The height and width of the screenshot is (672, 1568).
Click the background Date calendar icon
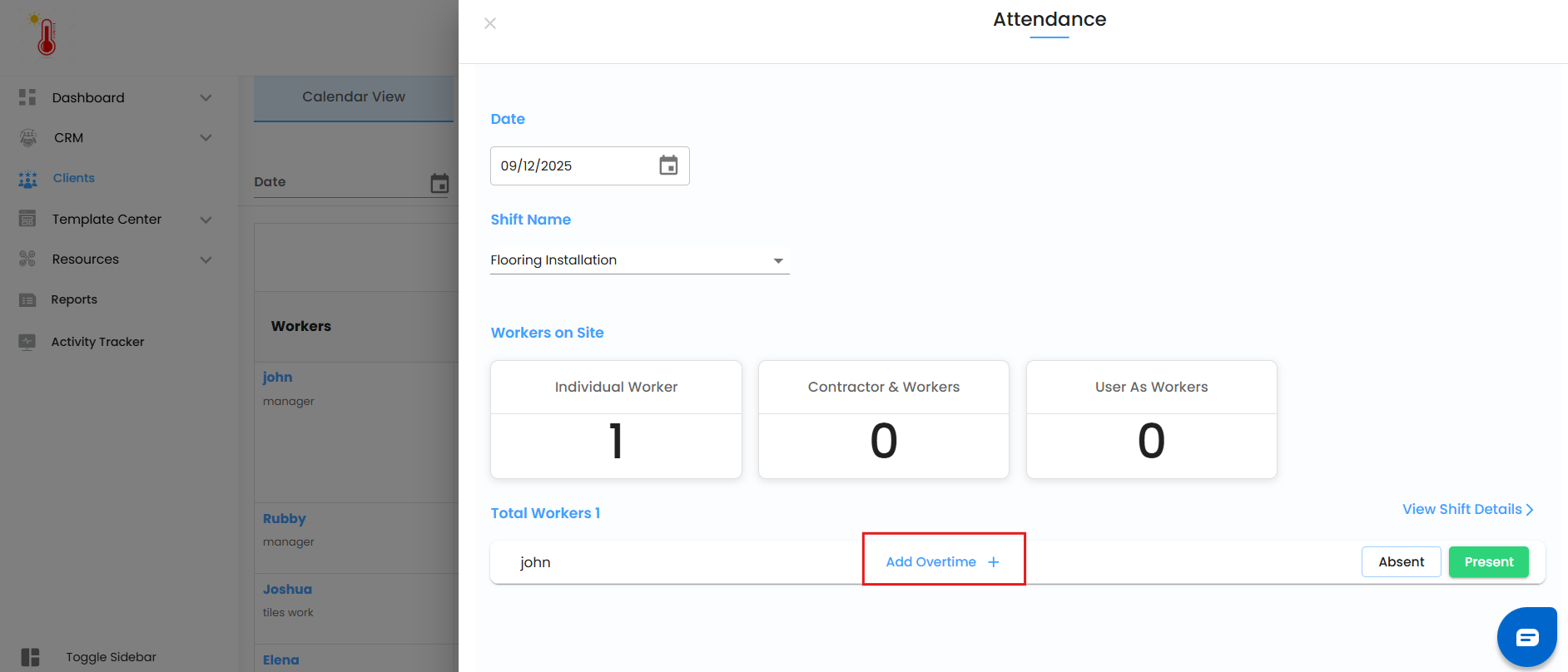point(439,183)
